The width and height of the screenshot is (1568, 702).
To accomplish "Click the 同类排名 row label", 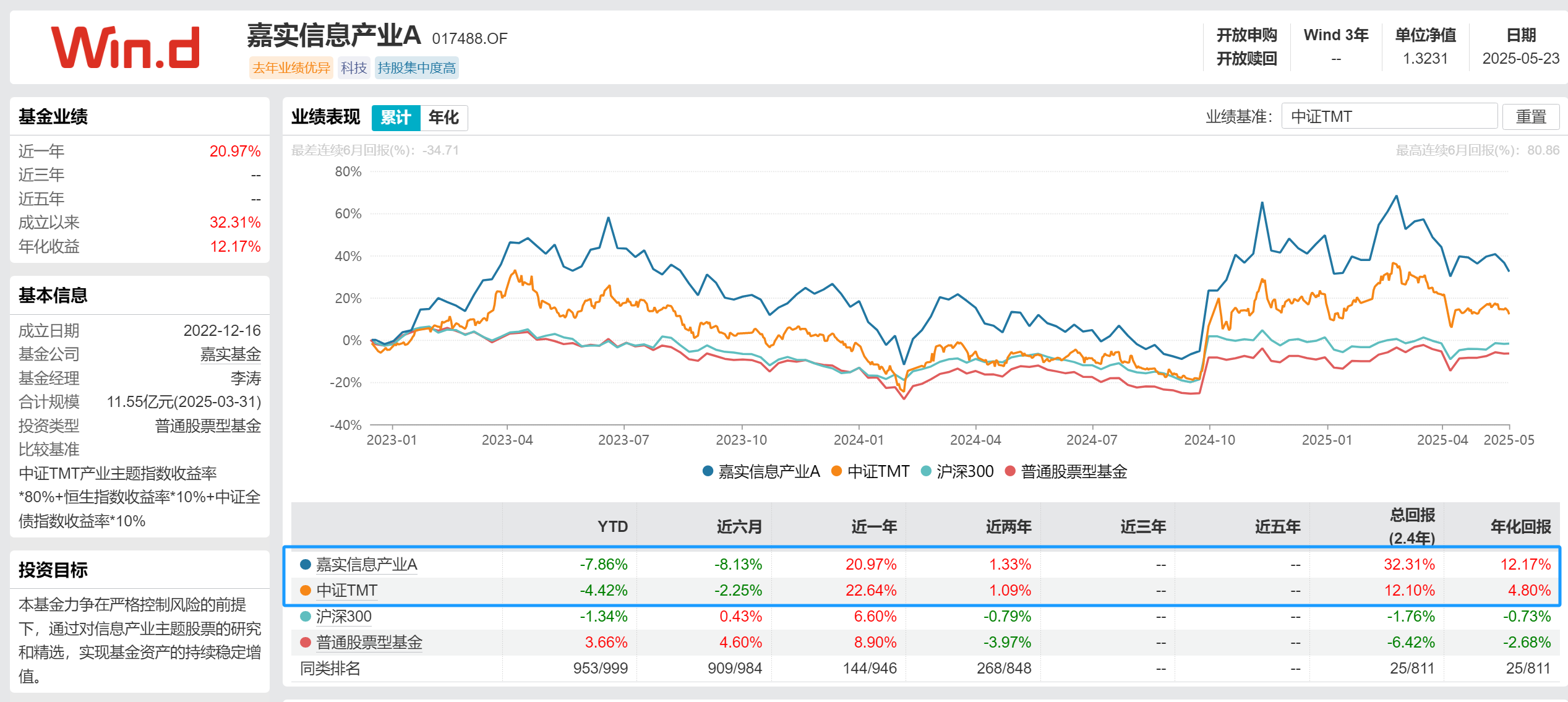I will (330, 668).
